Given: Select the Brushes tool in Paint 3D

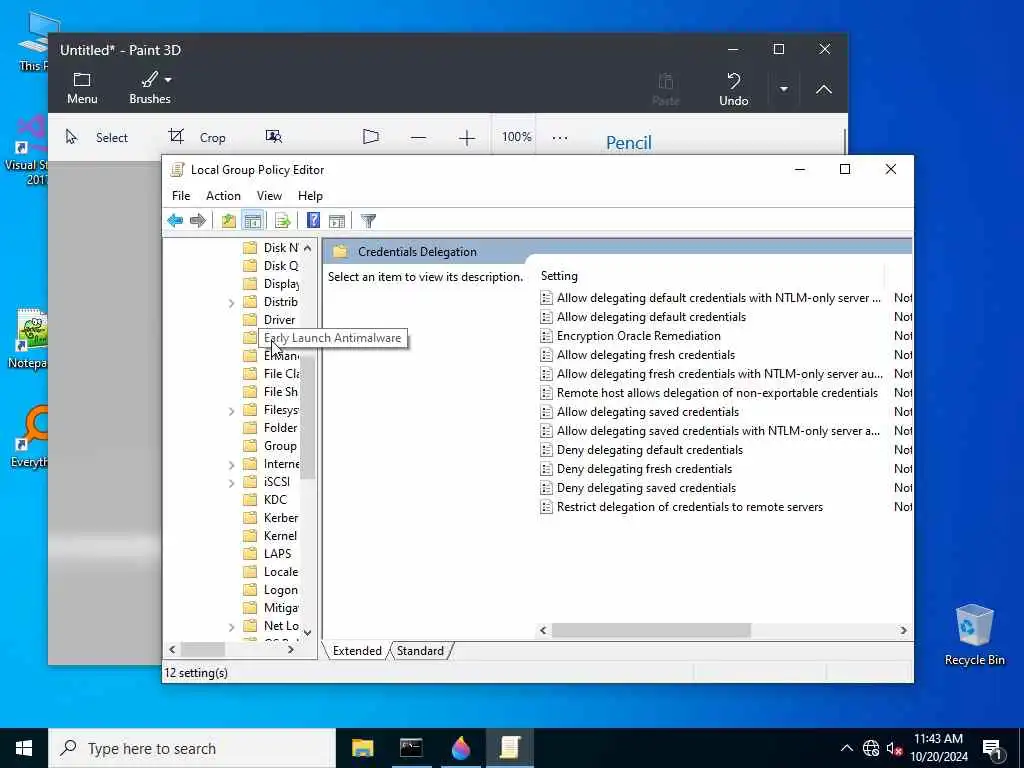Looking at the screenshot, I should pyautogui.click(x=150, y=88).
